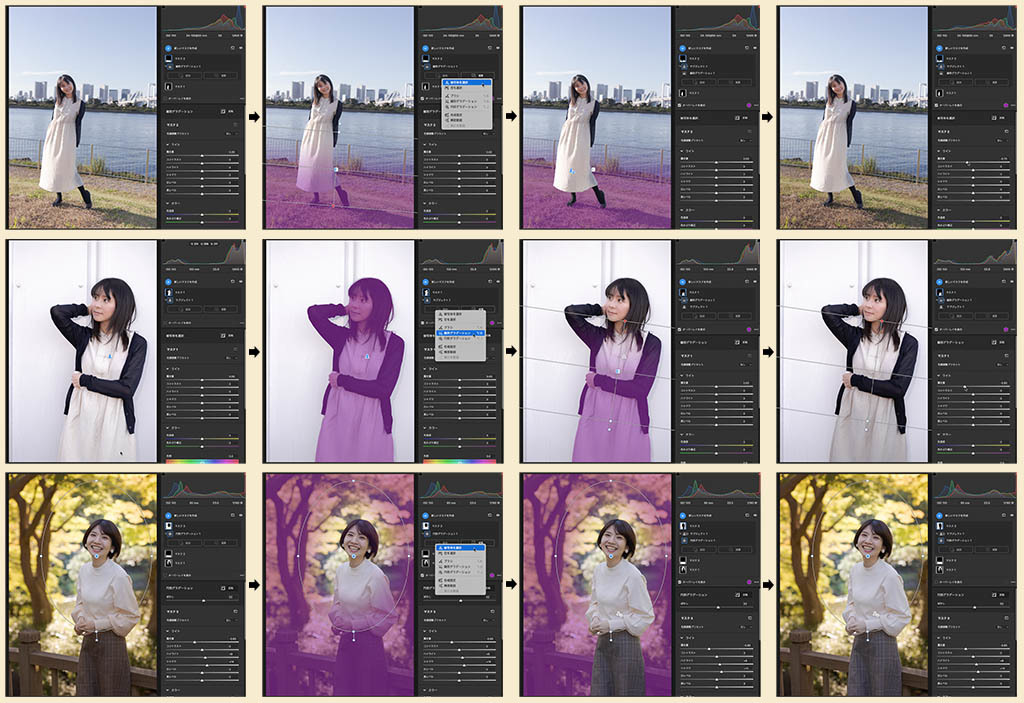Choose Linear Gradient in white-wall popup menu
Image resolution: width=1024 pixels, height=703 pixels.
pyautogui.click(x=460, y=333)
